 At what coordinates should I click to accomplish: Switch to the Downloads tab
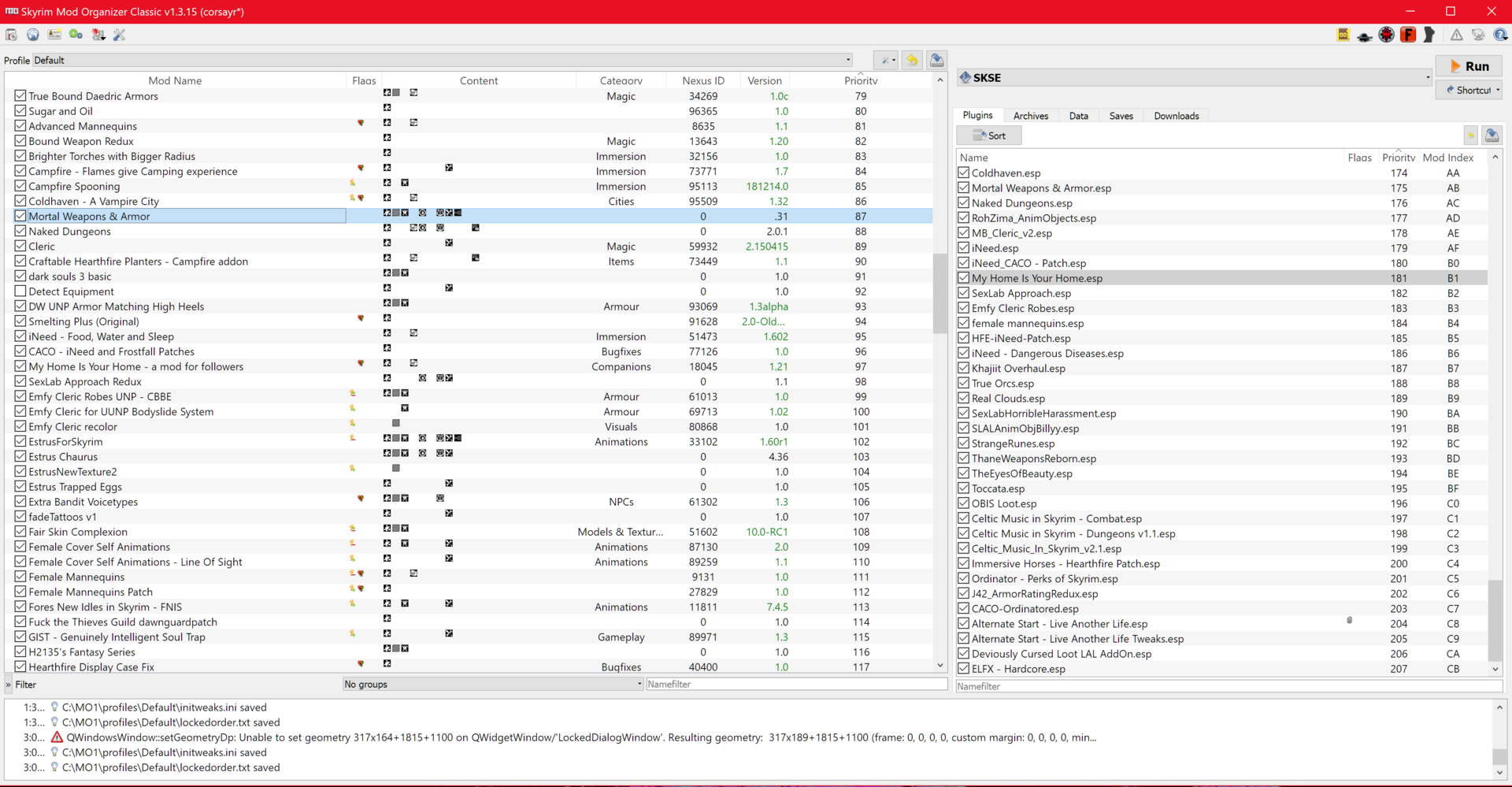[x=1176, y=116]
